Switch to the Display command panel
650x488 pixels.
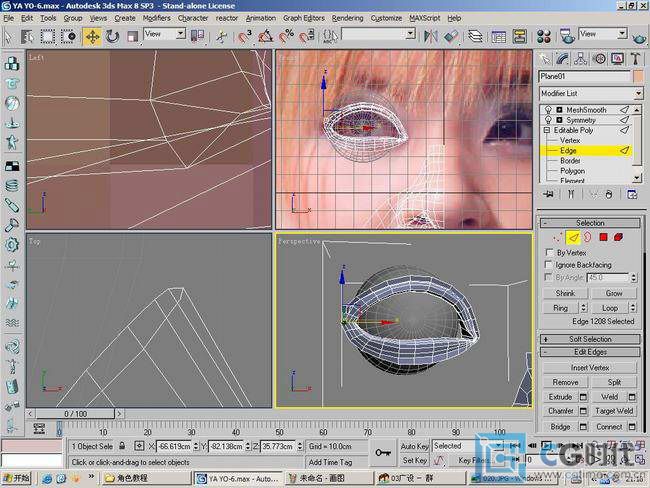[x=618, y=59]
